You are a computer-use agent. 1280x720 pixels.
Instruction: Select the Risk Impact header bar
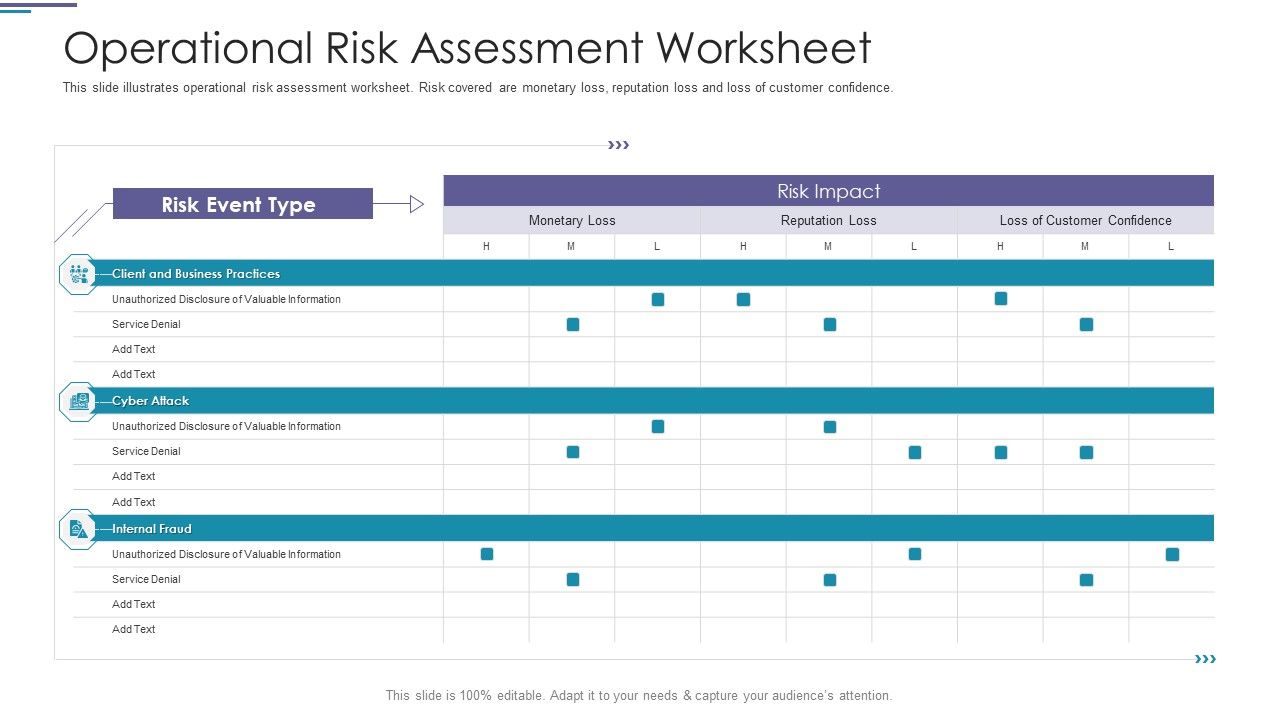pyautogui.click(x=829, y=191)
